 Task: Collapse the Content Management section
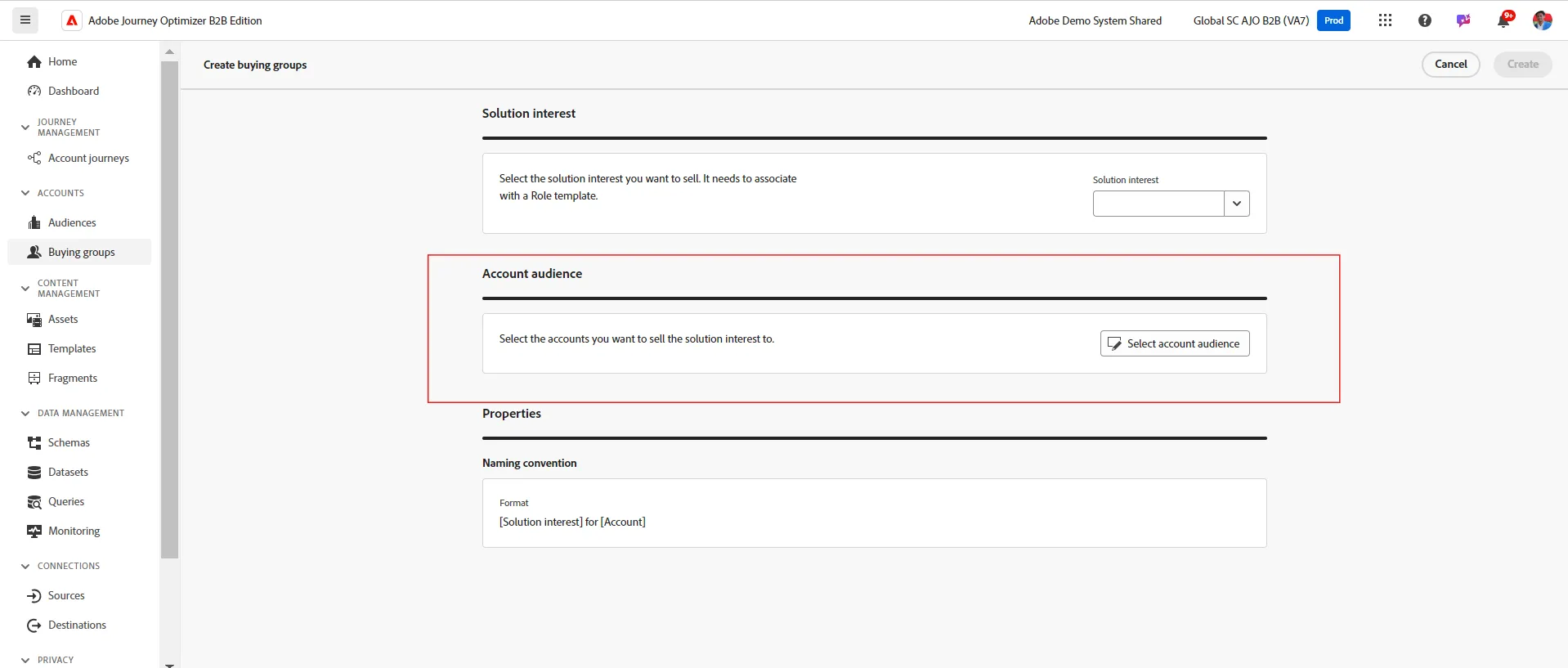pos(25,288)
